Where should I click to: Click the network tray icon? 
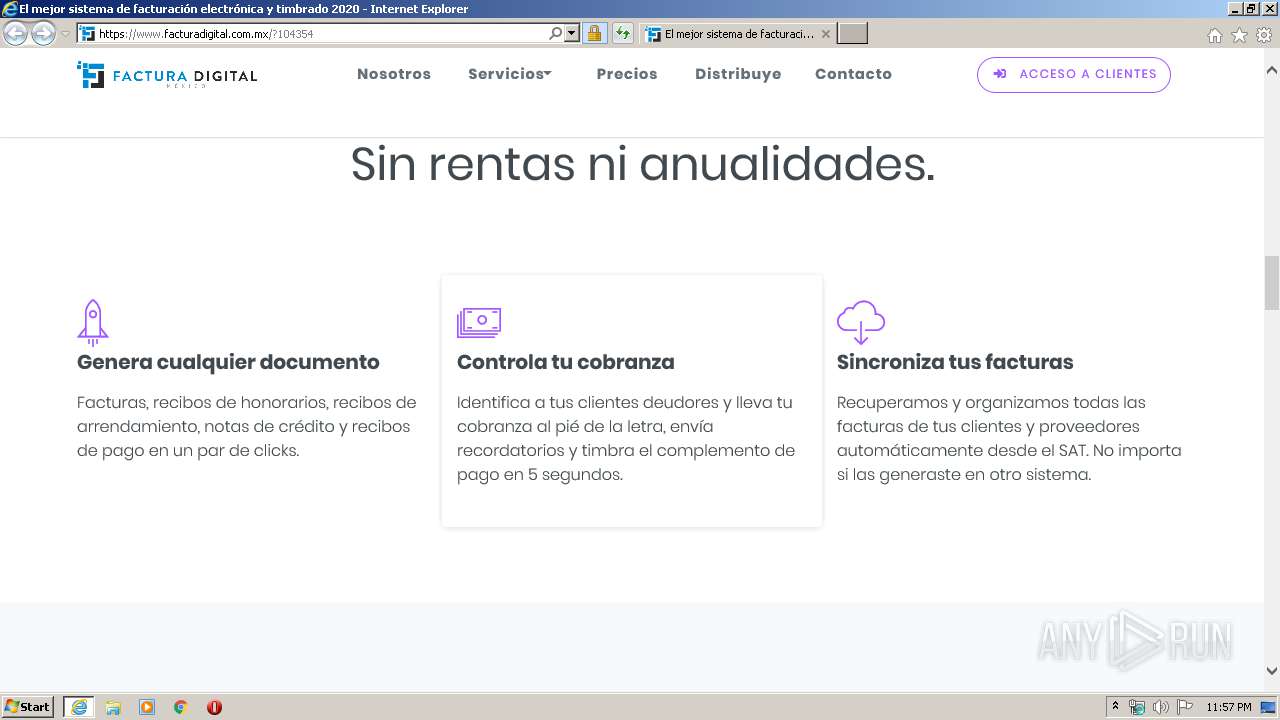pyautogui.click(x=1137, y=707)
